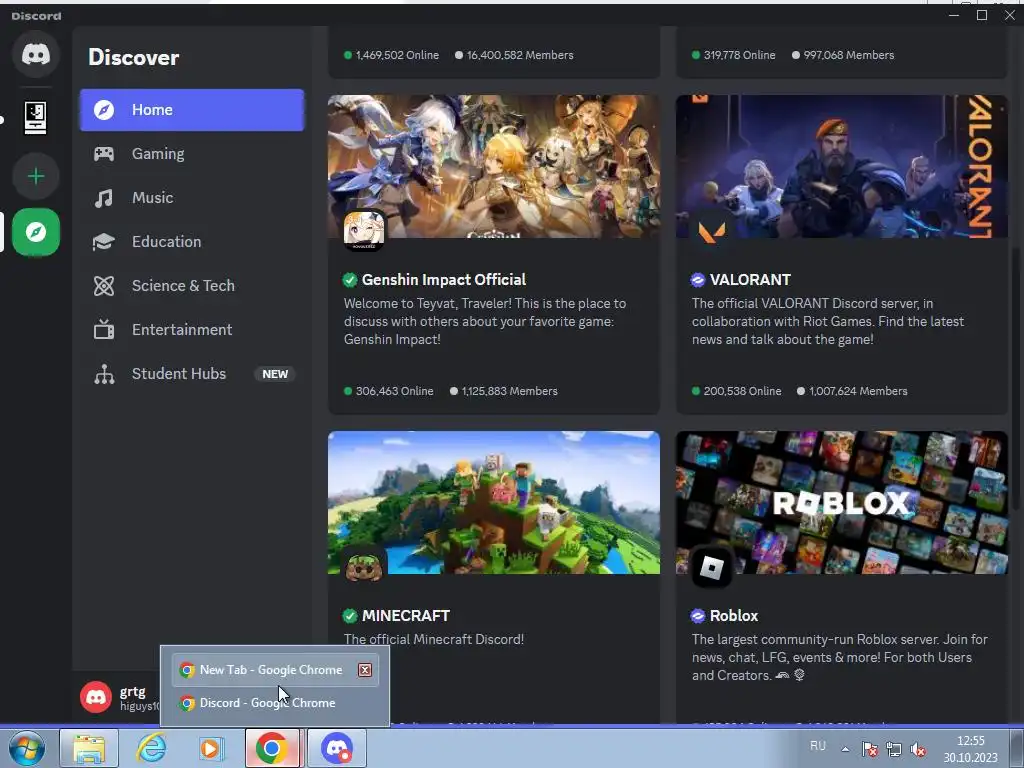The height and width of the screenshot is (768, 1024).
Task: Click the muted volume tray icon
Action: click(918, 750)
